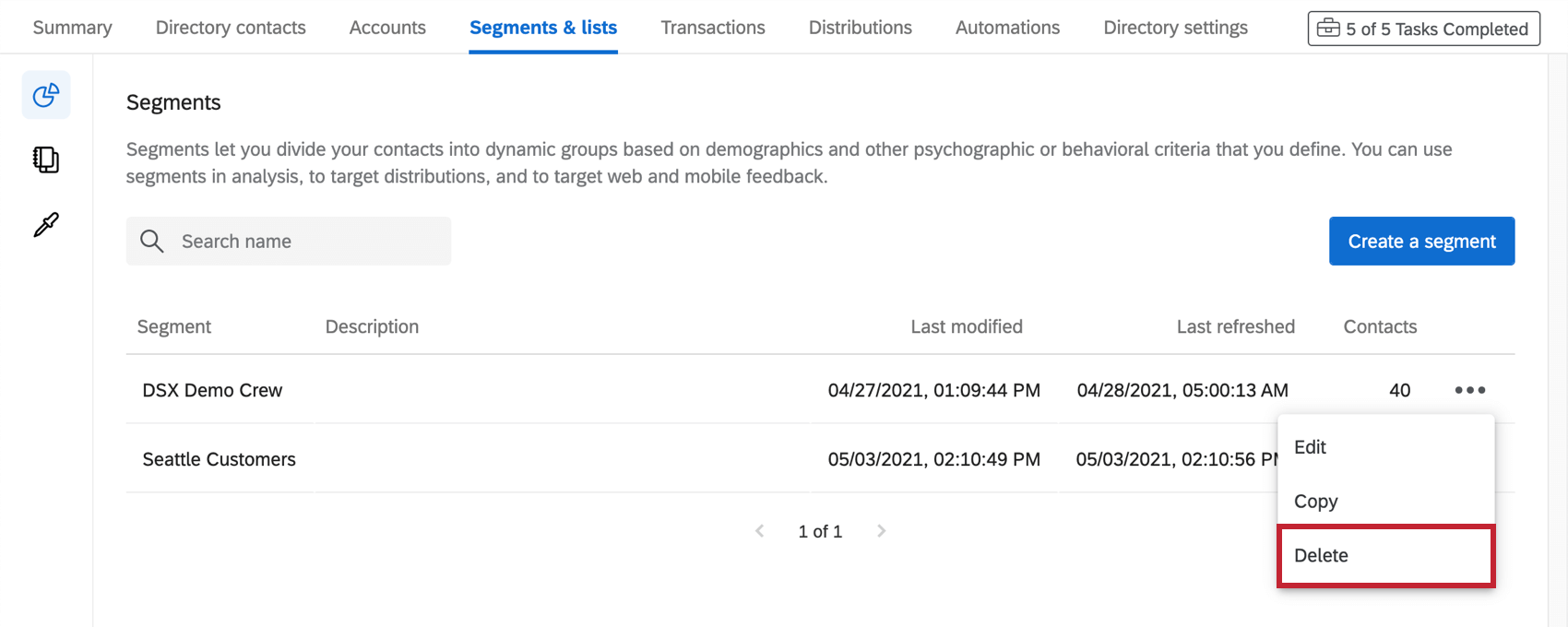Open the Lists sidebar icon

[46, 160]
